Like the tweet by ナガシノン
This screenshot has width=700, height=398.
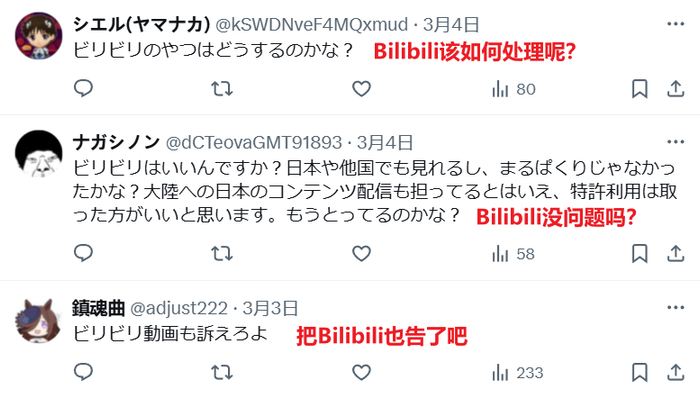(361, 253)
